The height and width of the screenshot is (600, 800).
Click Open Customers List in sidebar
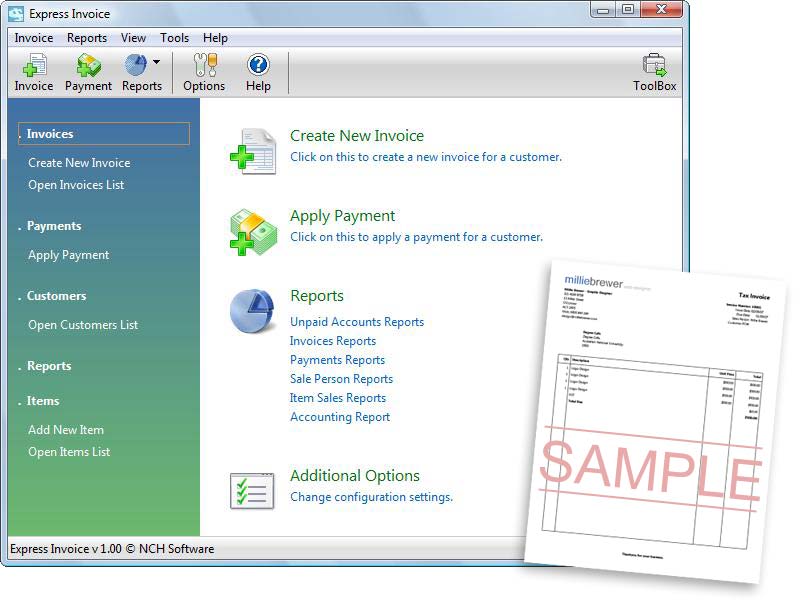83,325
